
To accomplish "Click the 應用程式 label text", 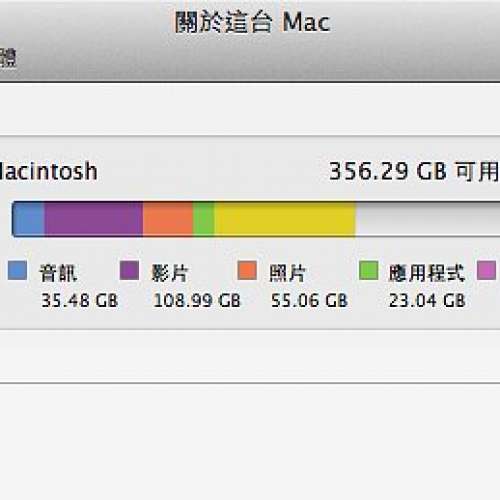I will (x=427, y=273).
